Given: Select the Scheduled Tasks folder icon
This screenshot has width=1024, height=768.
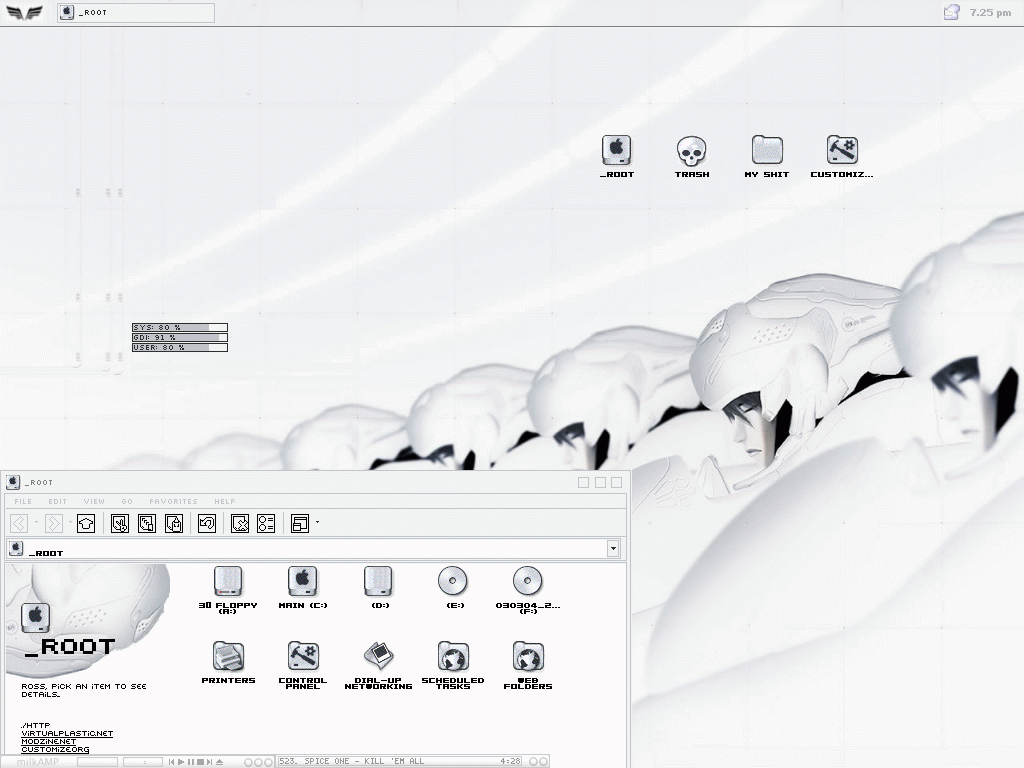Looking at the screenshot, I should 453,658.
